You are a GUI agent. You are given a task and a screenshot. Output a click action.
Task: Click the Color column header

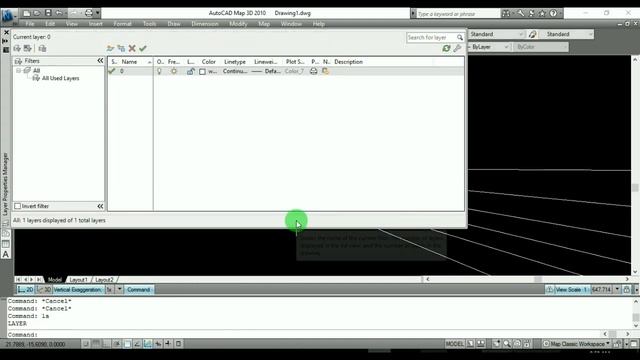pyautogui.click(x=209, y=62)
